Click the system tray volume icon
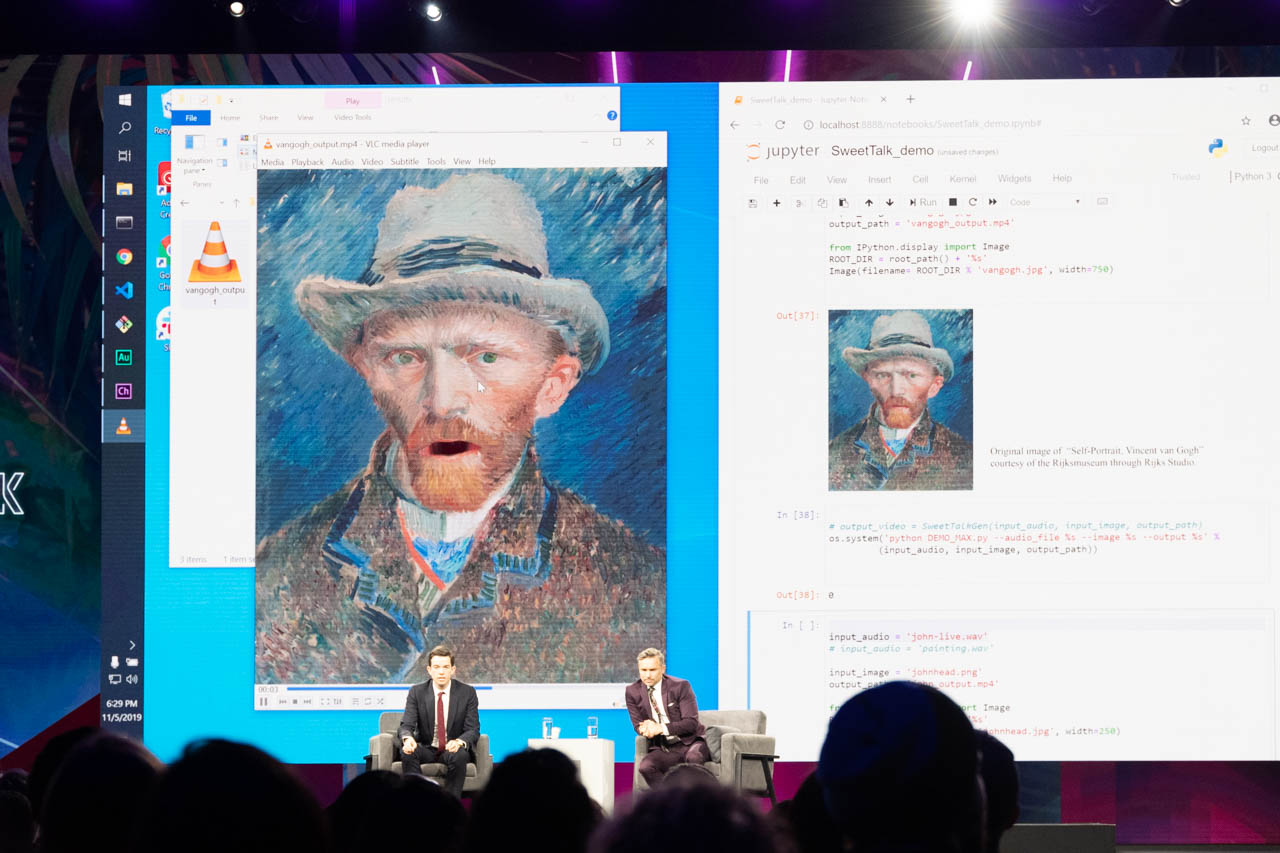The image size is (1280, 853). coord(132,679)
